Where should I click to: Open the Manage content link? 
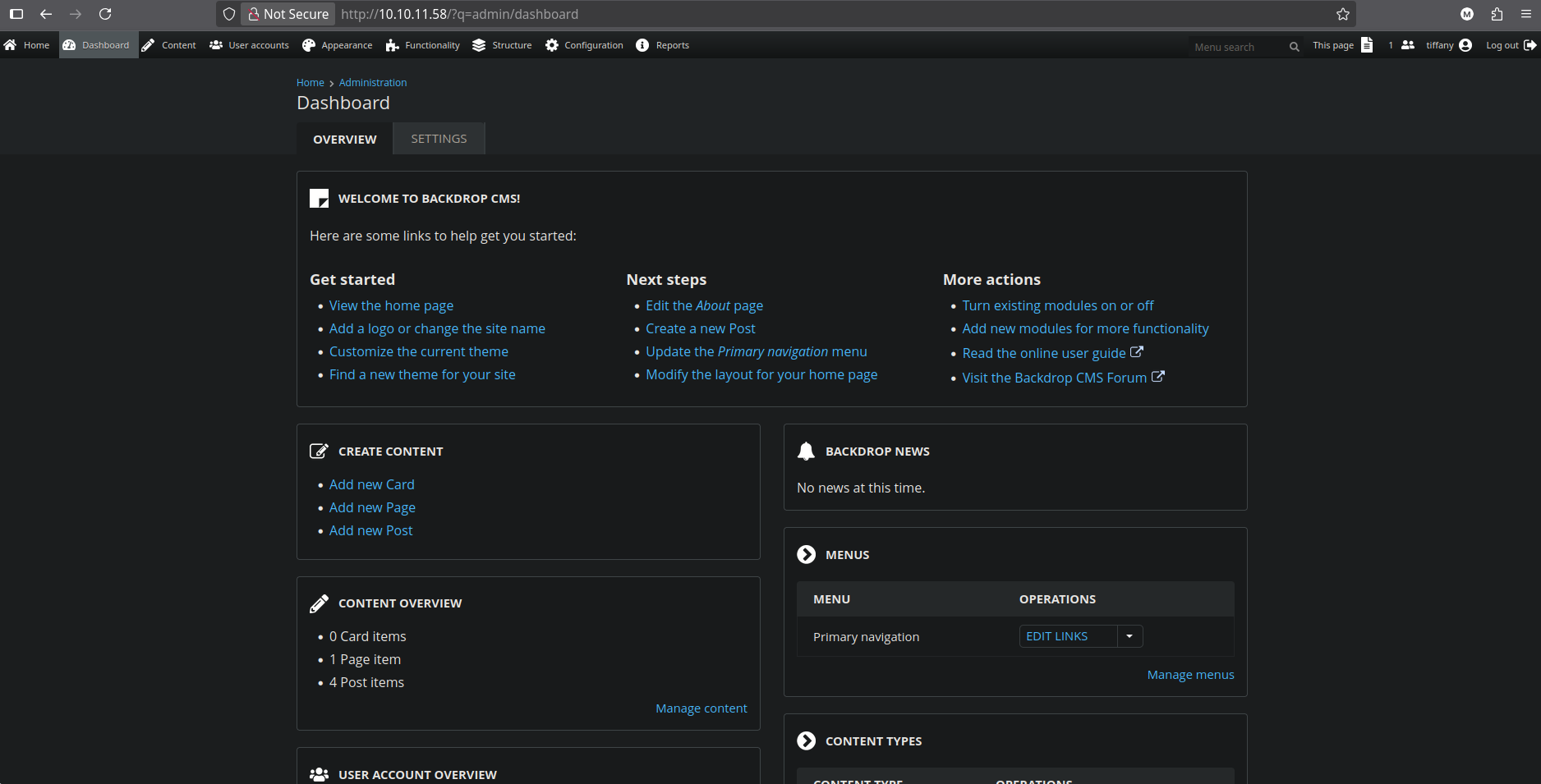[x=701, y=708]
